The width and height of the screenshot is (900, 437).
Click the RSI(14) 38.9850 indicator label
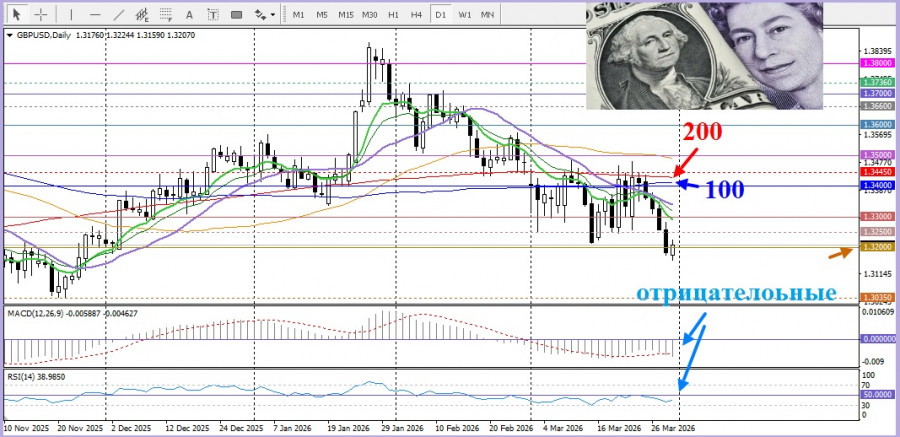35,377
